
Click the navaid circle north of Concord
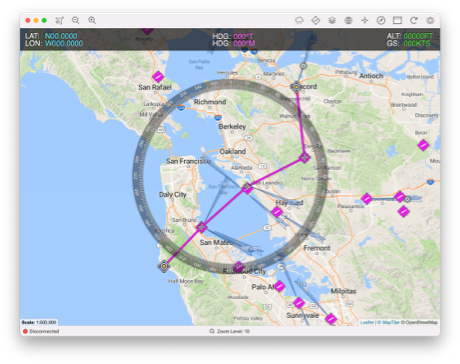click(x=303, y=66)
